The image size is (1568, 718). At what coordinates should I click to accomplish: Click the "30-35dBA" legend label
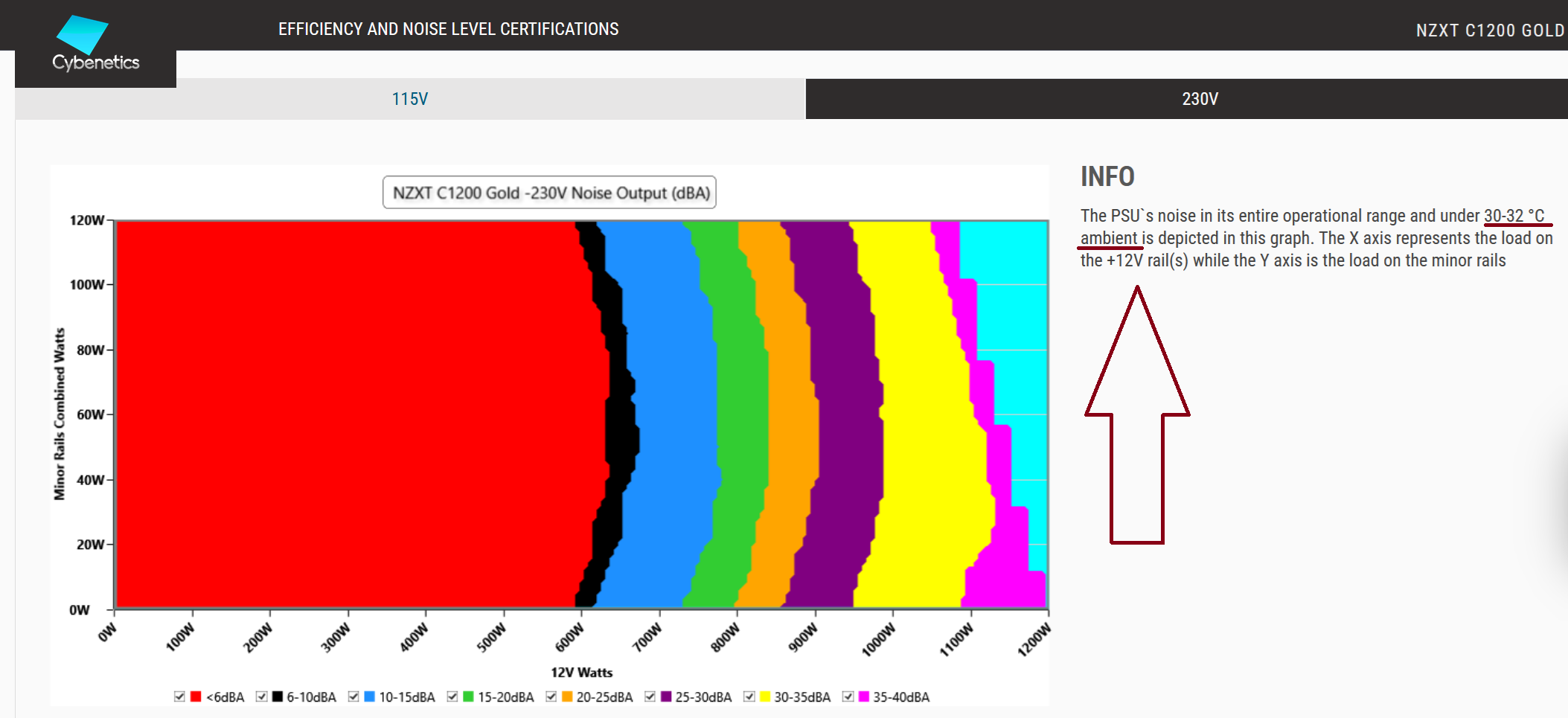tap(803, 697)
